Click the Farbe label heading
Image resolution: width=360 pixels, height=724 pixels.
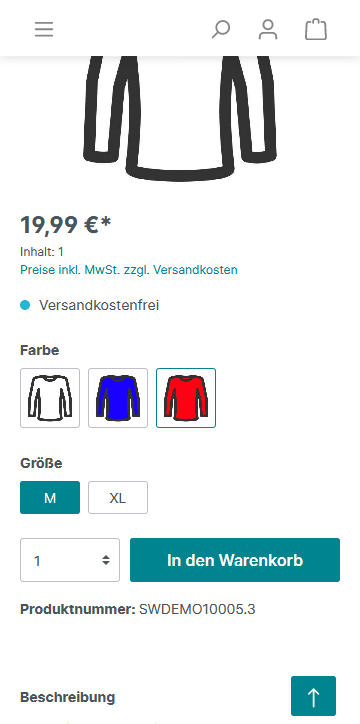(x=40, y=350)
